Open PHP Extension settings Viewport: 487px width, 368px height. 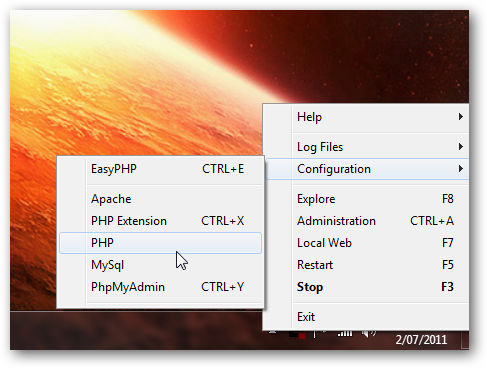(x=160, y=221)
